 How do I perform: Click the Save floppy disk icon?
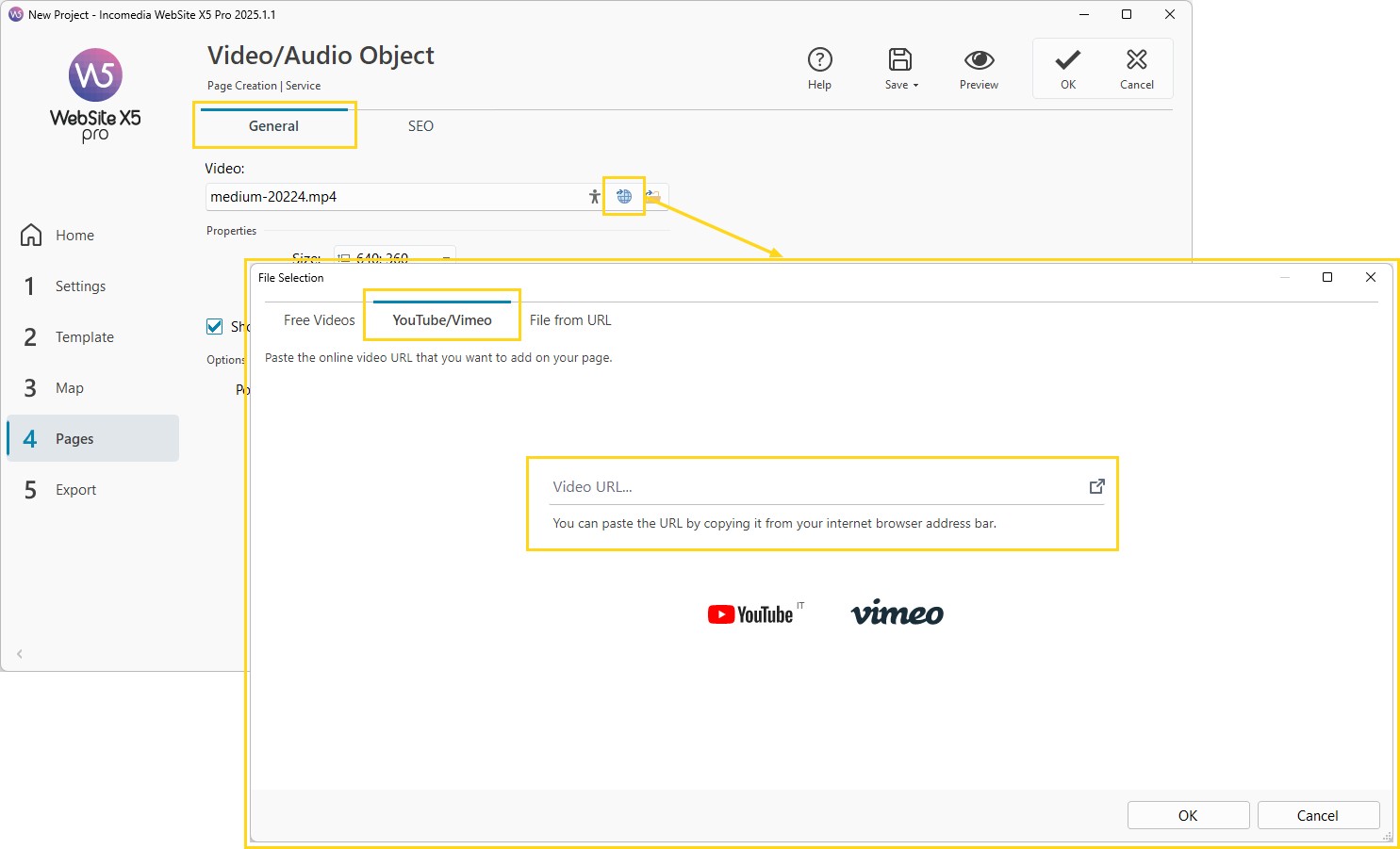(x=899, y=59)
